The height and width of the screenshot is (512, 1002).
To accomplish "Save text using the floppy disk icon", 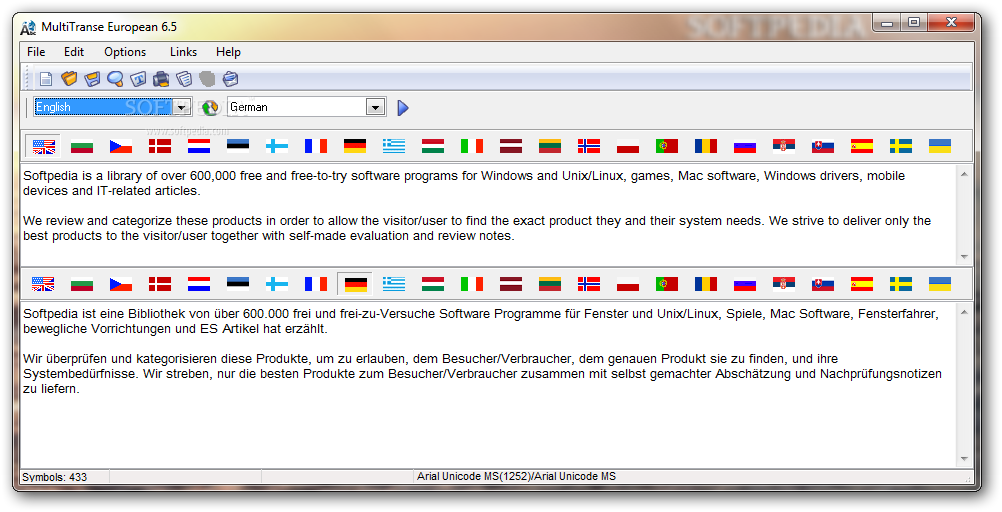I will (92, 79).
